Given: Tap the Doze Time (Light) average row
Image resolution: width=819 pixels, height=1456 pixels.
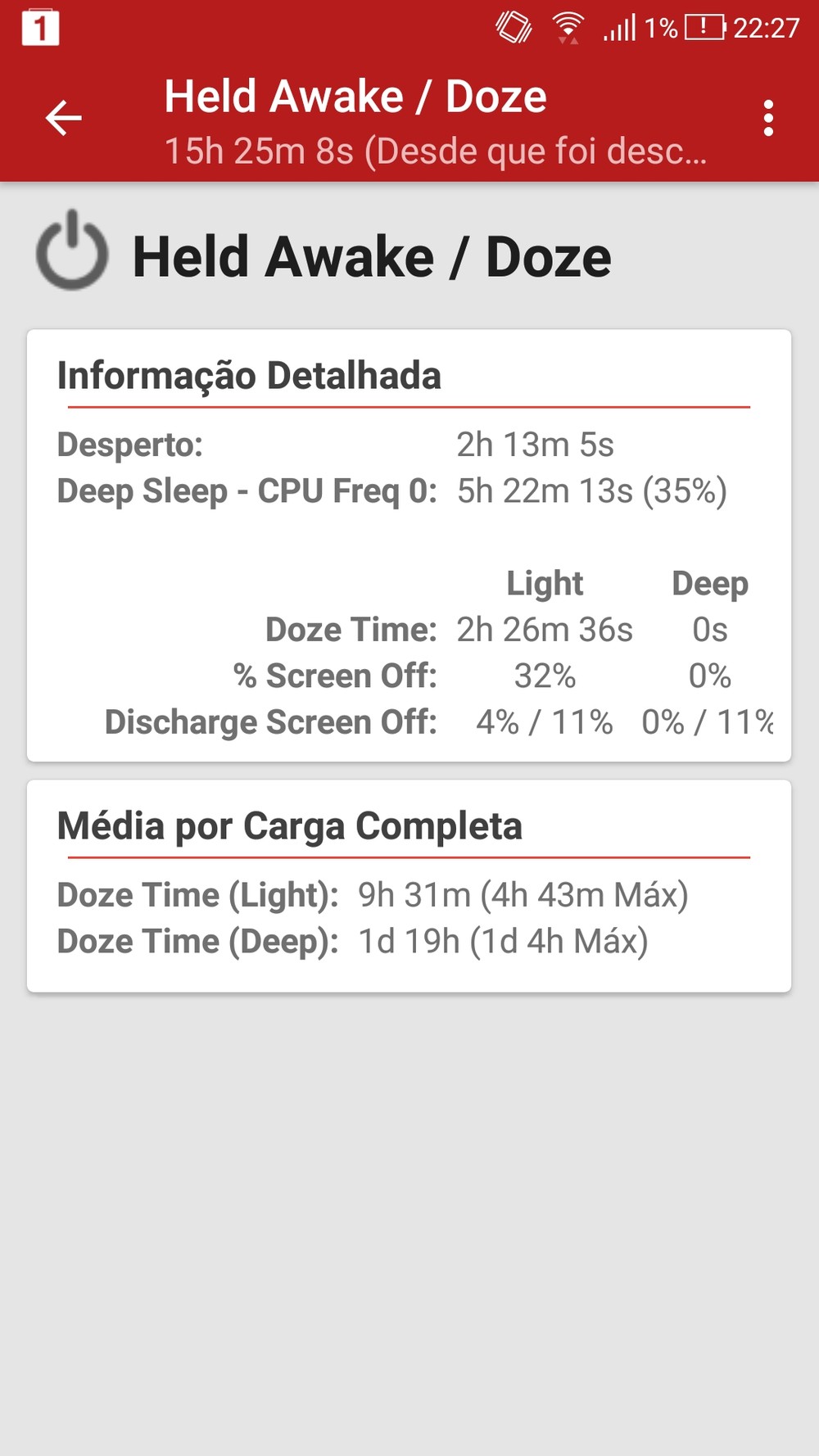Looking at the screenshot, I should pos(372,895).
